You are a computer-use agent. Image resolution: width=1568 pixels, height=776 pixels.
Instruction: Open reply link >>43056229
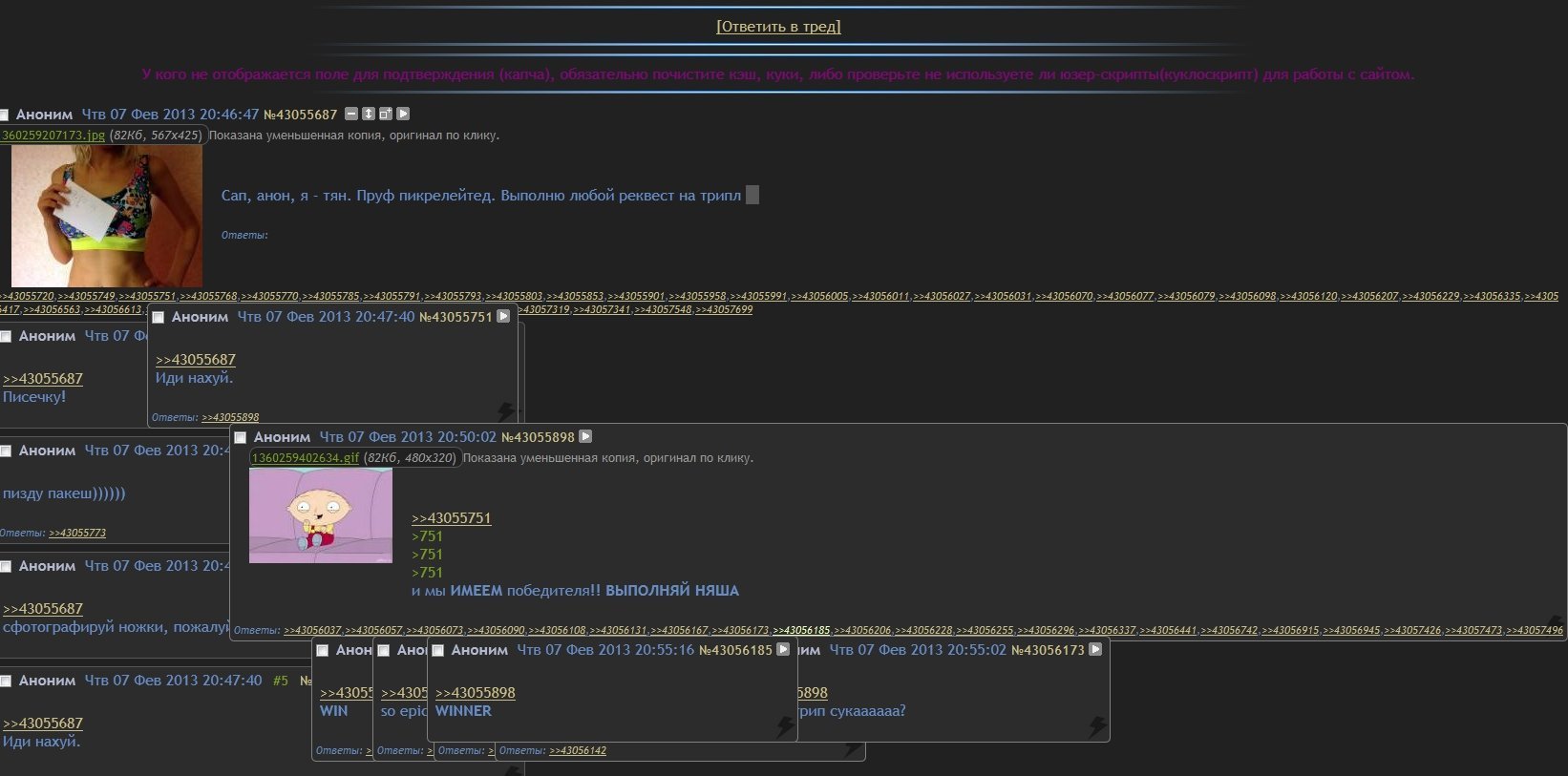pos(1430,297)
